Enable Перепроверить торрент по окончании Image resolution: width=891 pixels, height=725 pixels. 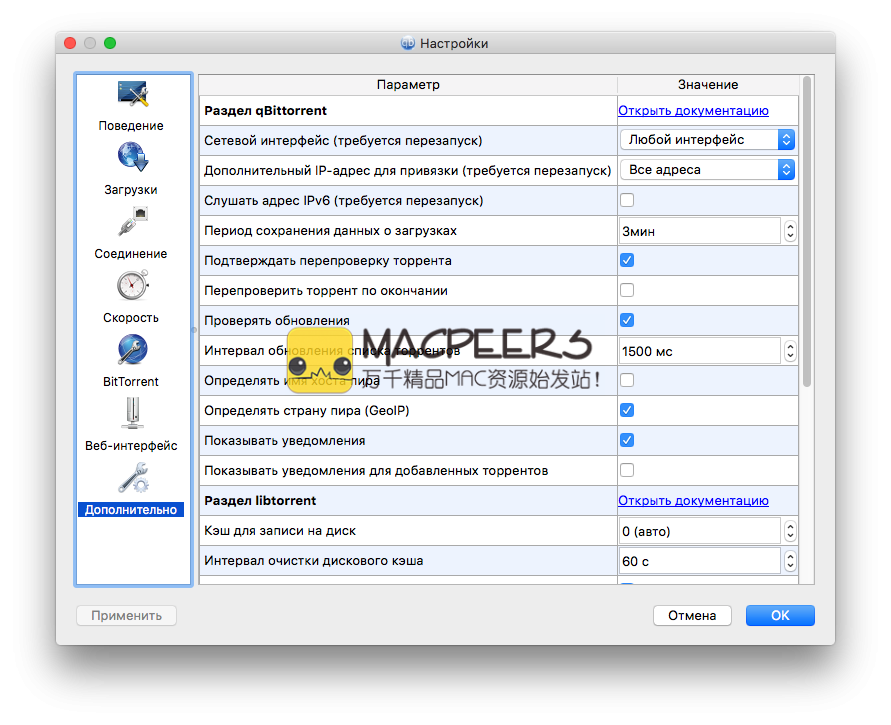[627, 290]
